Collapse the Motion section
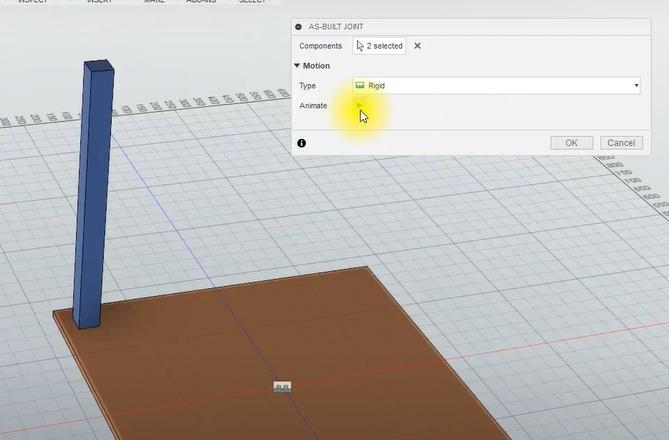The height and width of the screenshot is (440, 669). click(x=297, y=66)
